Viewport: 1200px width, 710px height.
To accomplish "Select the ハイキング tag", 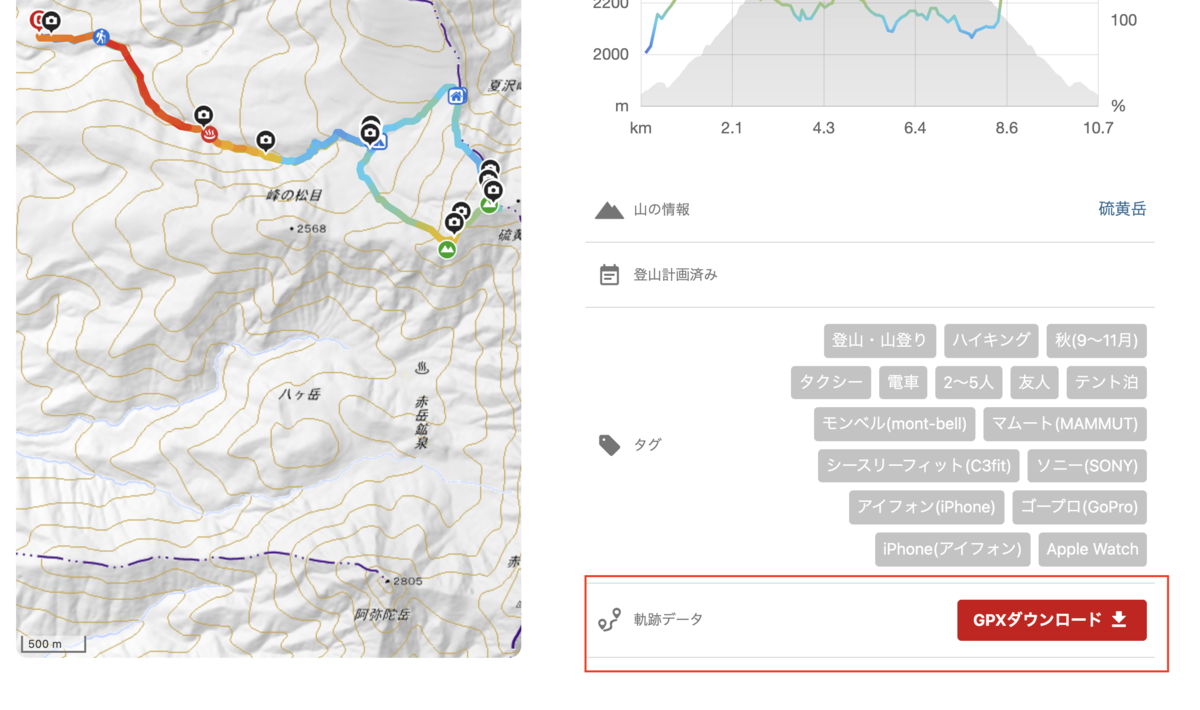I will (991, 340).
